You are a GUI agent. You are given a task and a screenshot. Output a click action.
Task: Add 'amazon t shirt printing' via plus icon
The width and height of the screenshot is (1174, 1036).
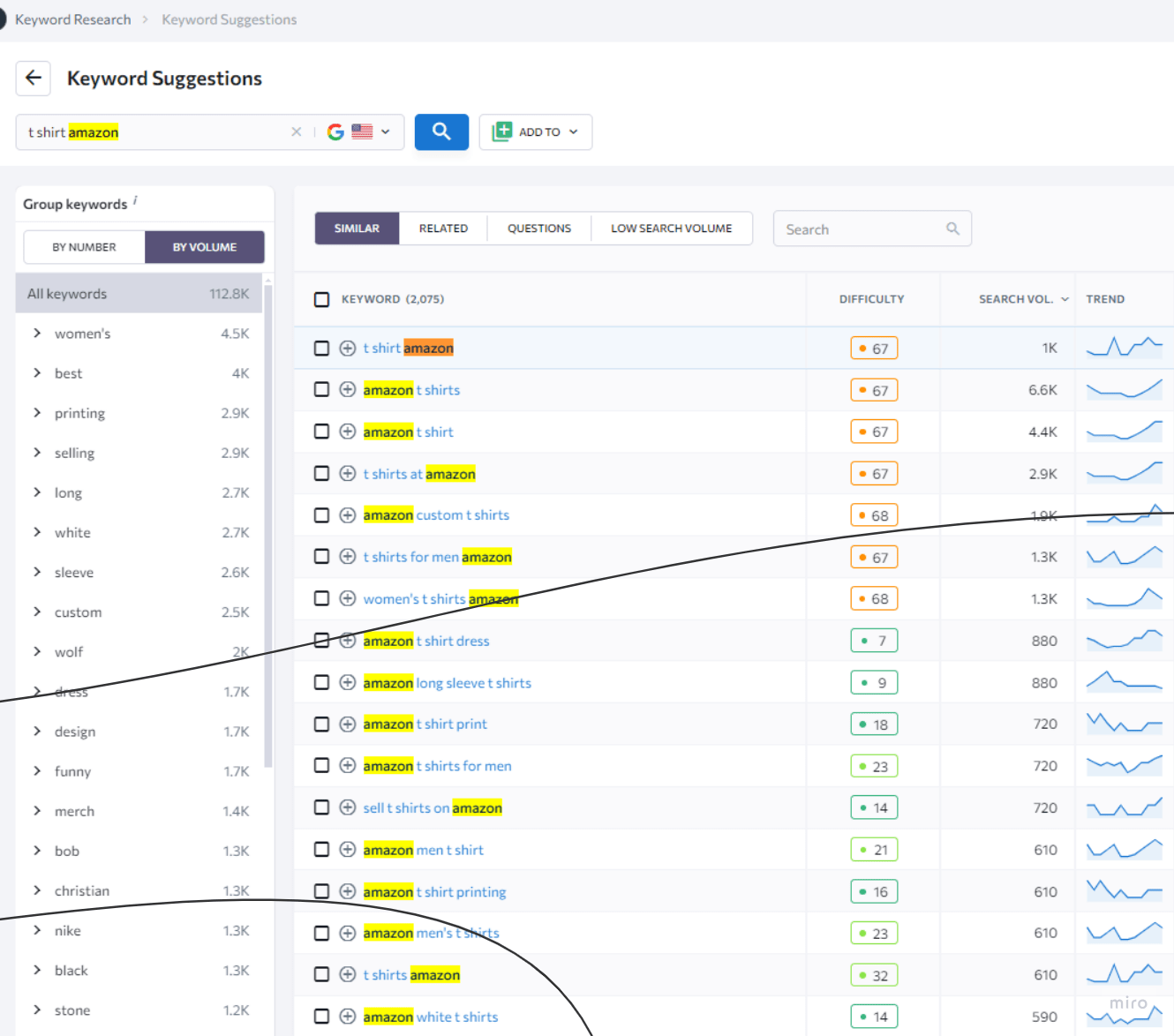pyautogui.click(x=348, y=891)
